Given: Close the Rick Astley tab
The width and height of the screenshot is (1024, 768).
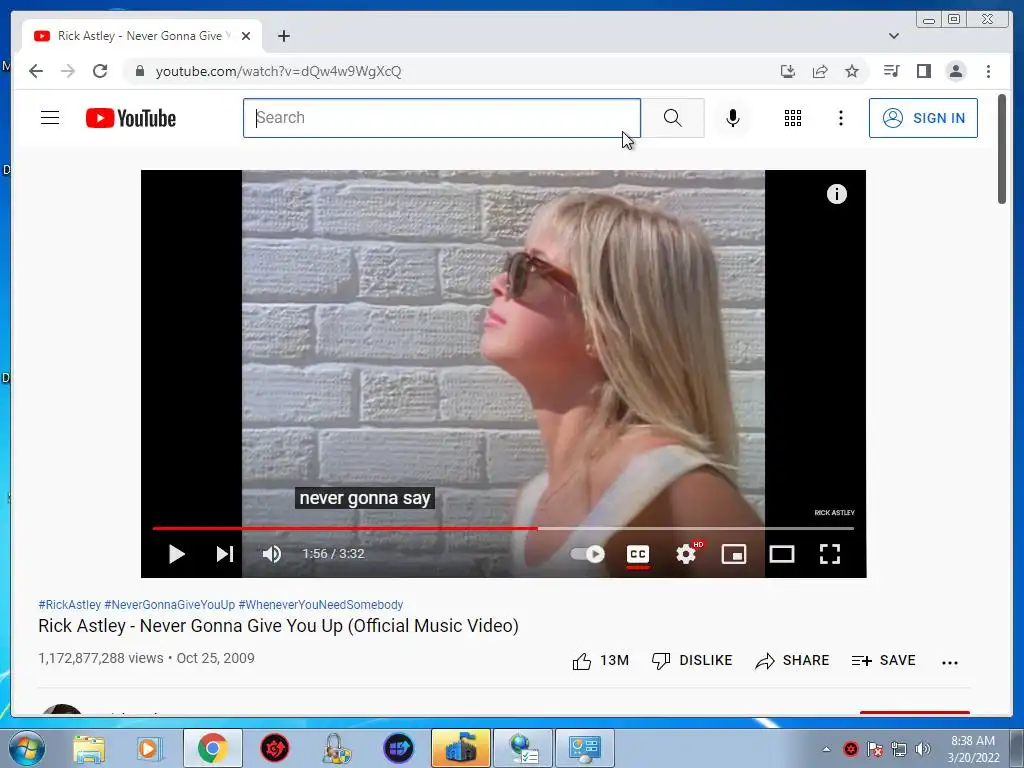Looking at the screenshot, I should click(246, 36).
